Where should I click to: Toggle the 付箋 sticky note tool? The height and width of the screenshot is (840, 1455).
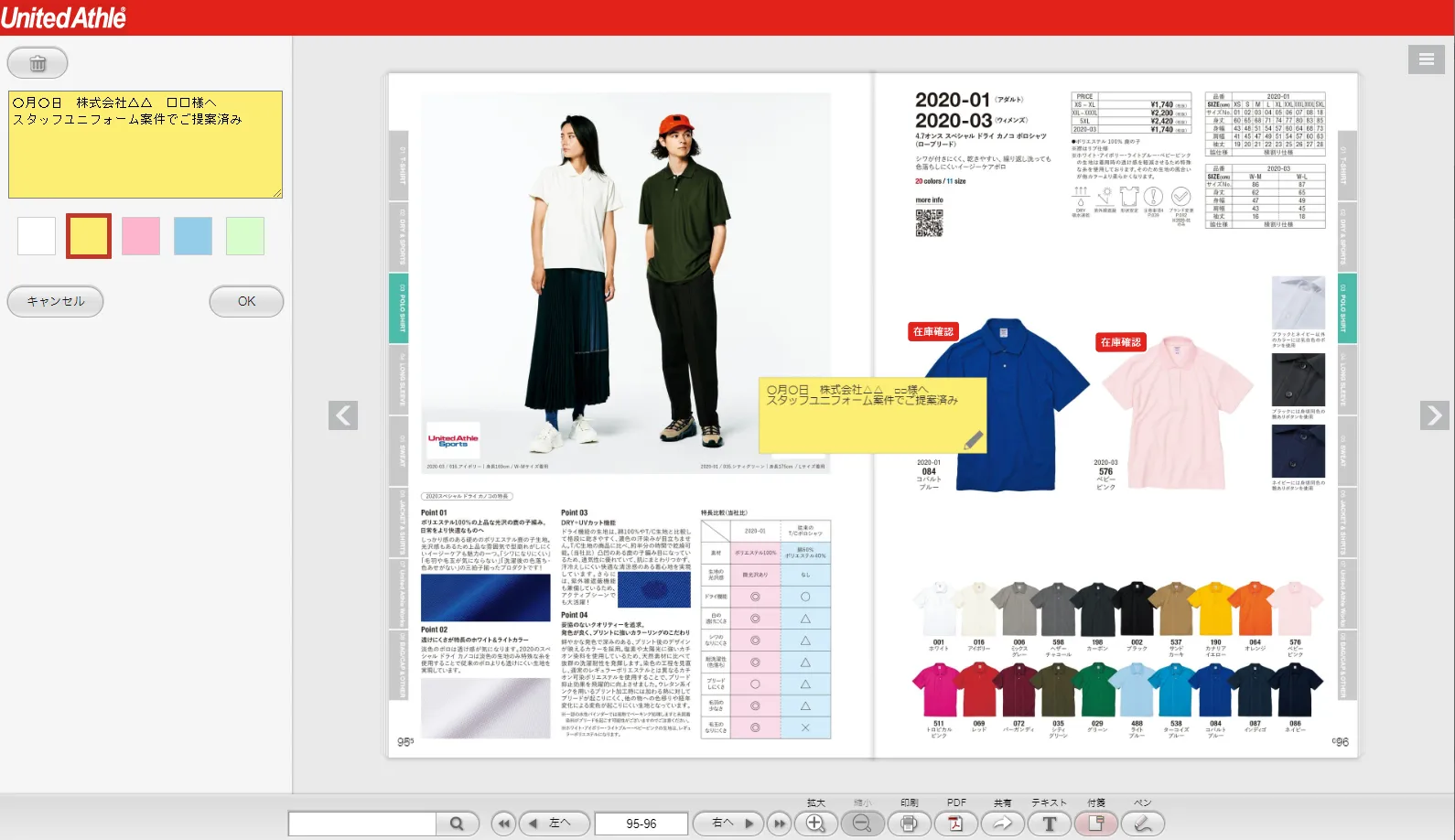coord(1095,824)
